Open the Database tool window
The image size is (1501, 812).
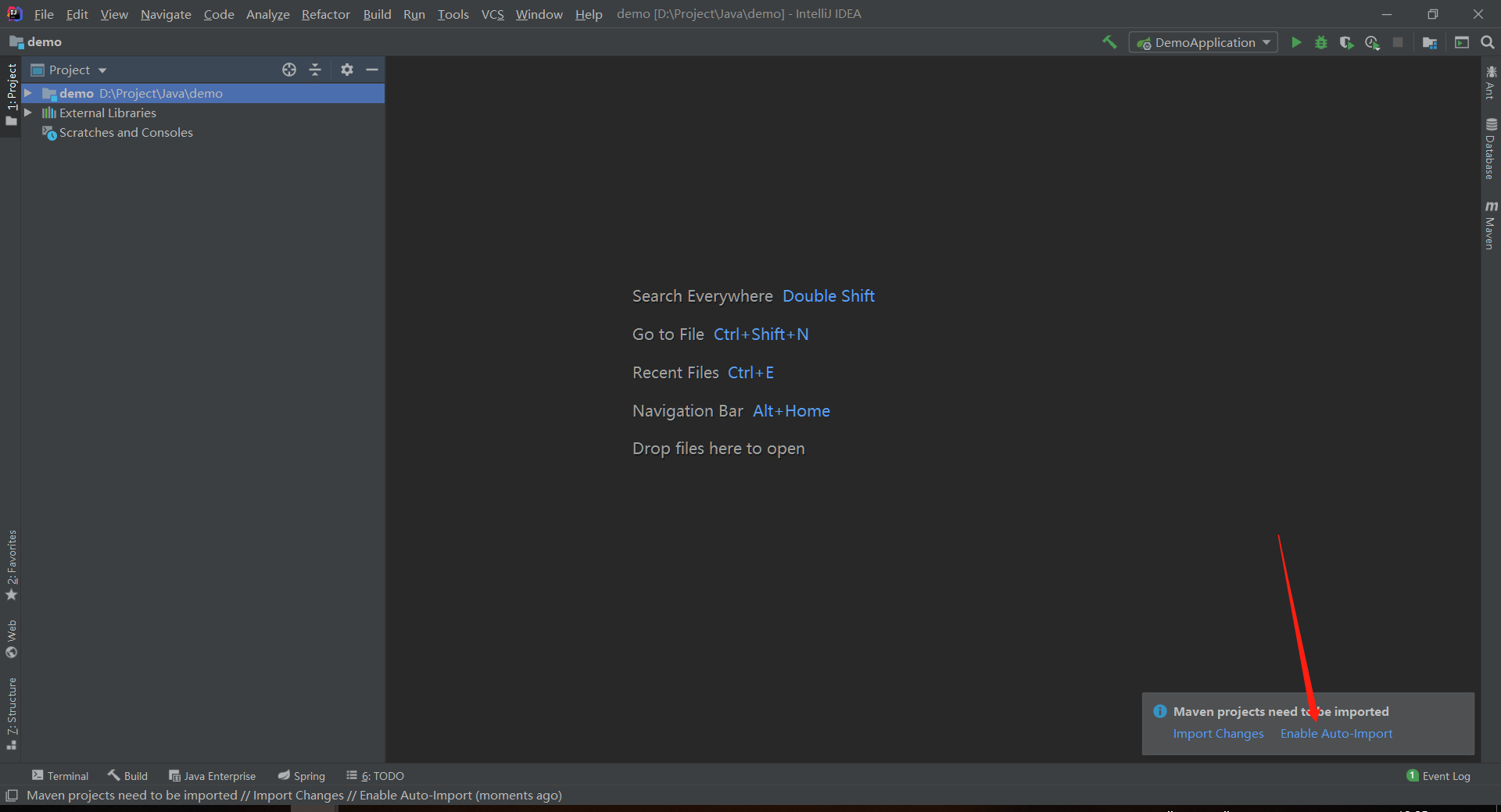coord(1491,148)
